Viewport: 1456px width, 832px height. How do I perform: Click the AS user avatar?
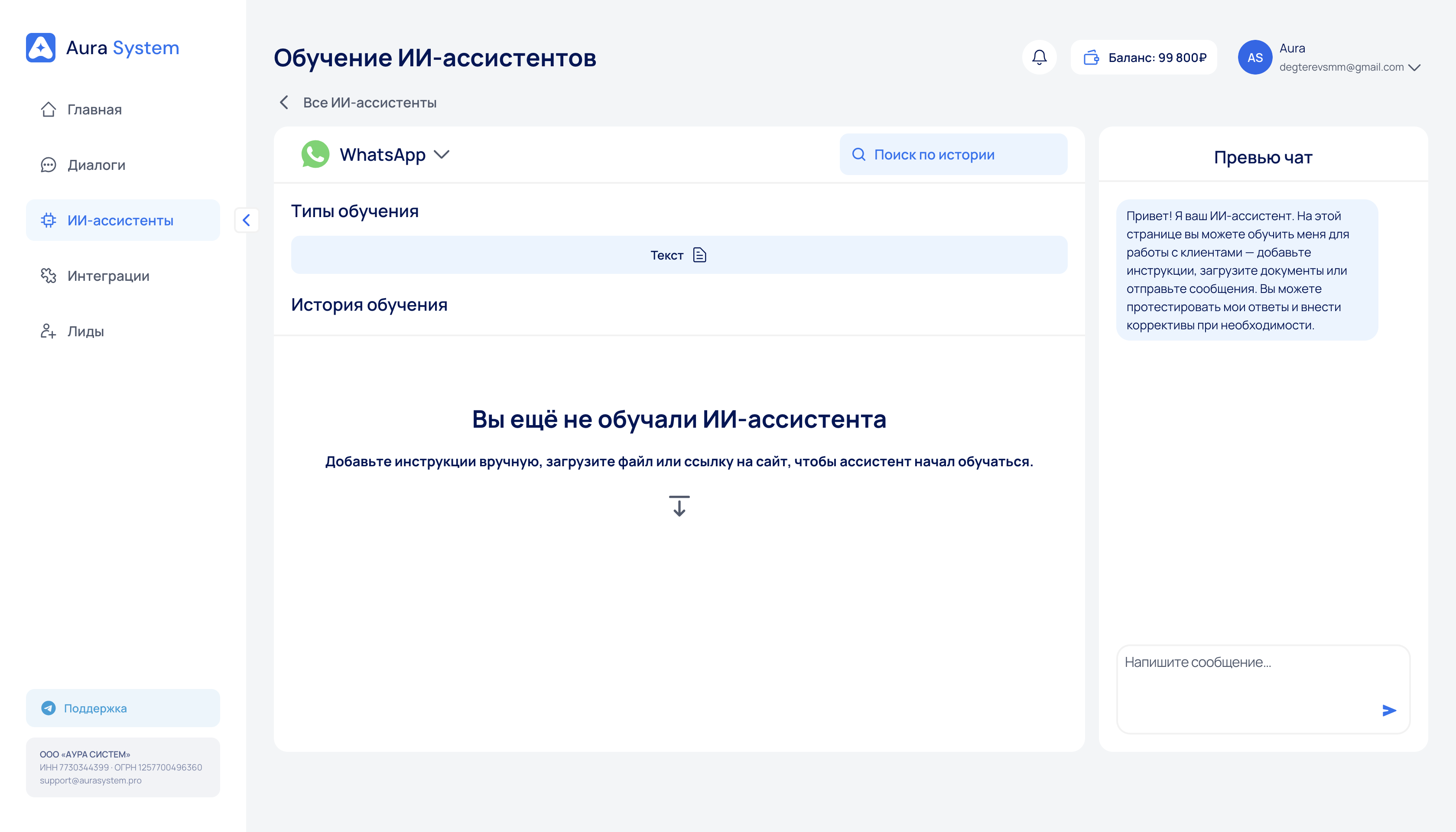tap(1254, 57)
